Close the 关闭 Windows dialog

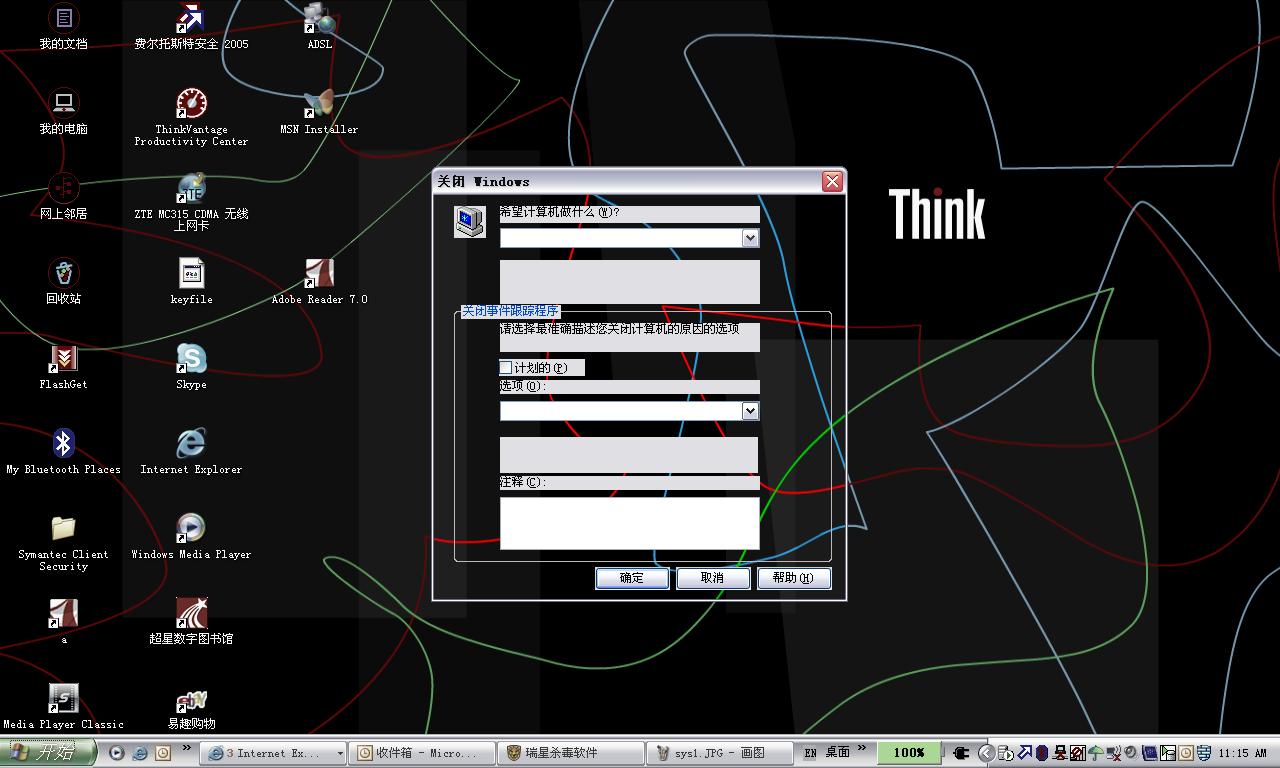coord(832,181)
